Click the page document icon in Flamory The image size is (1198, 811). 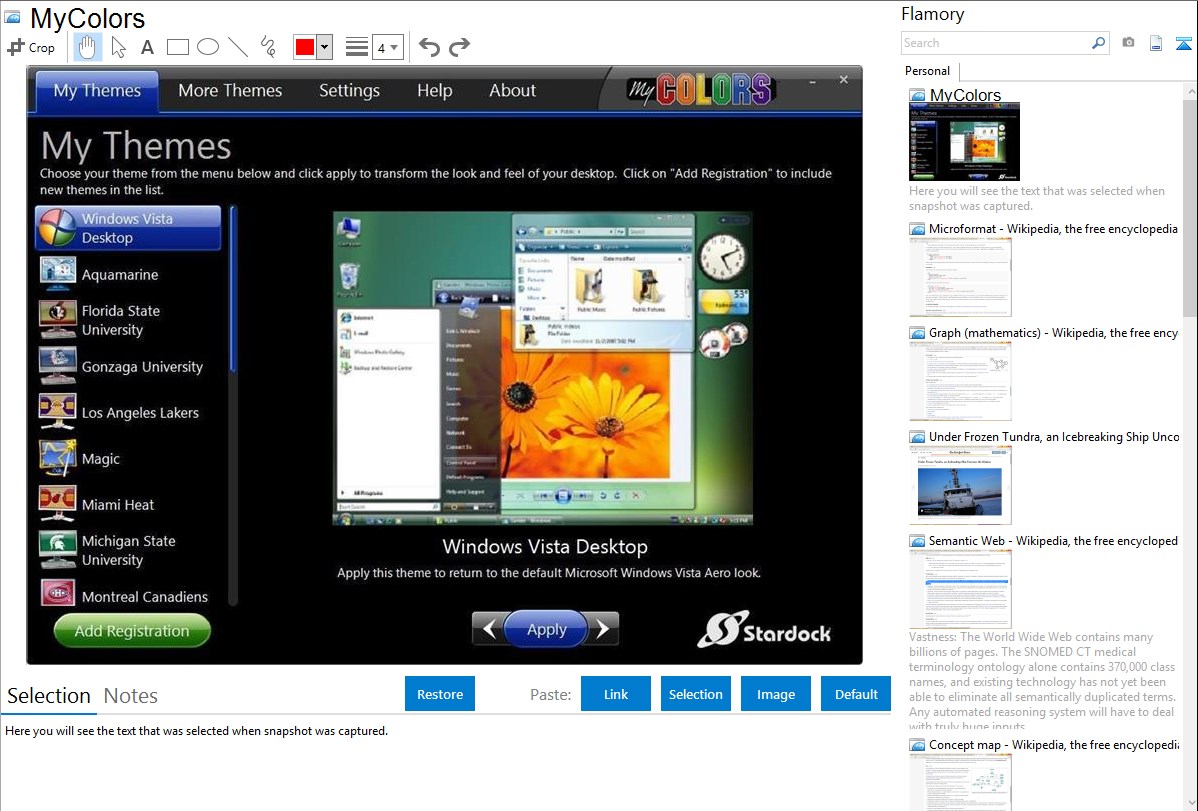1156,43
